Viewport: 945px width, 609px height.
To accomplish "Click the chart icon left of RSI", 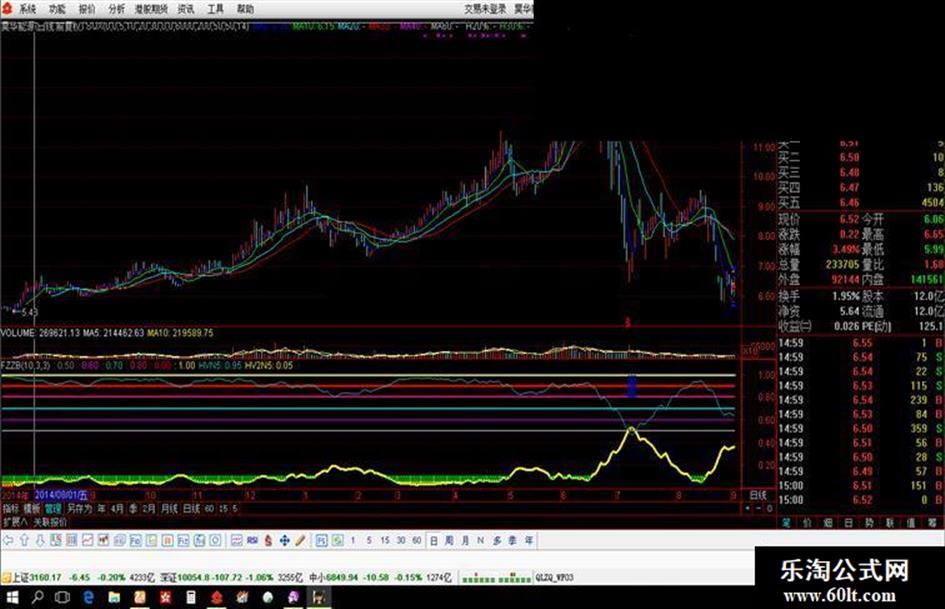I will click(x=236, y=540).
